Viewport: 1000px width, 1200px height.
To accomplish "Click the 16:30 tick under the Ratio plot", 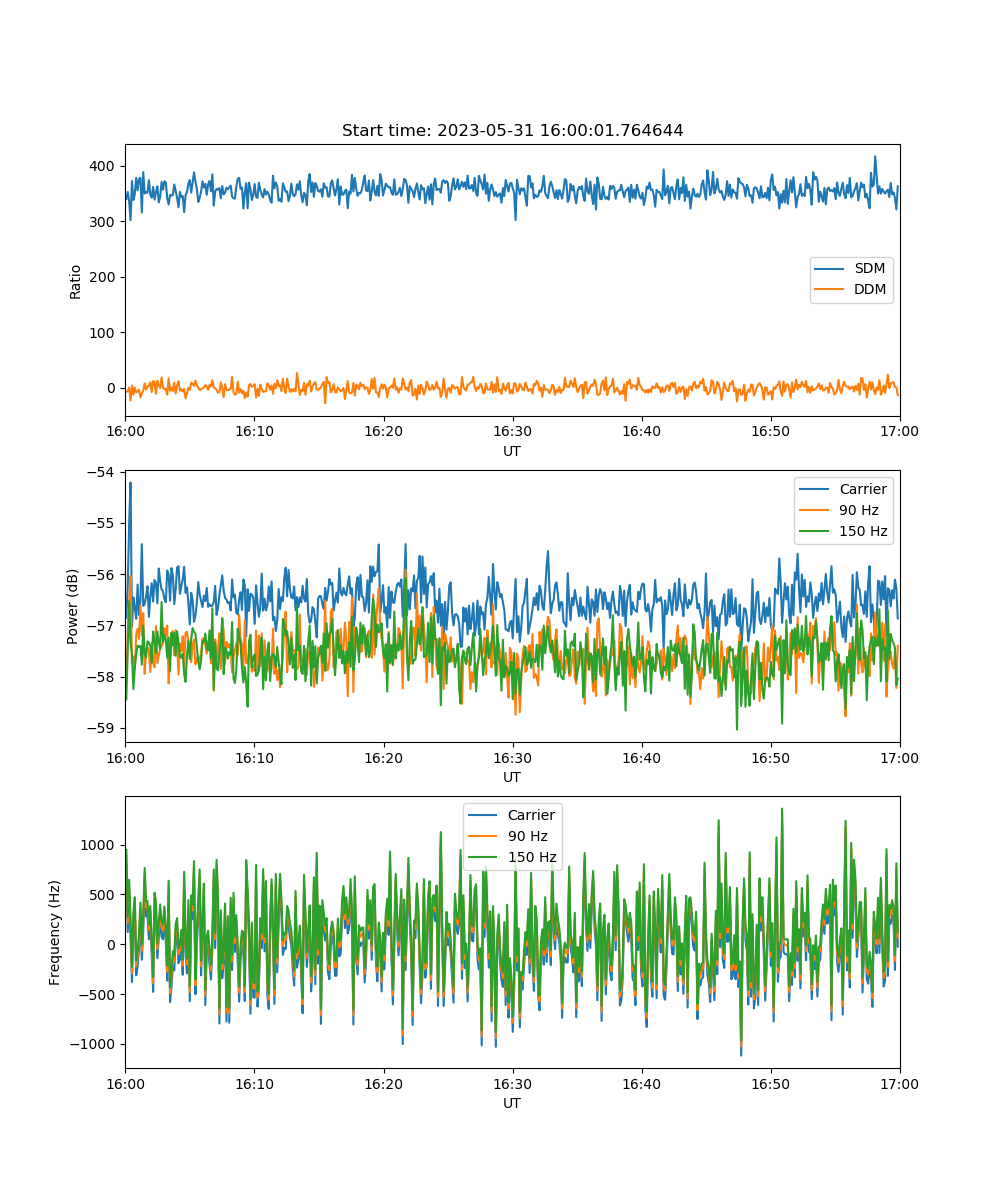I will click(512, 431).
